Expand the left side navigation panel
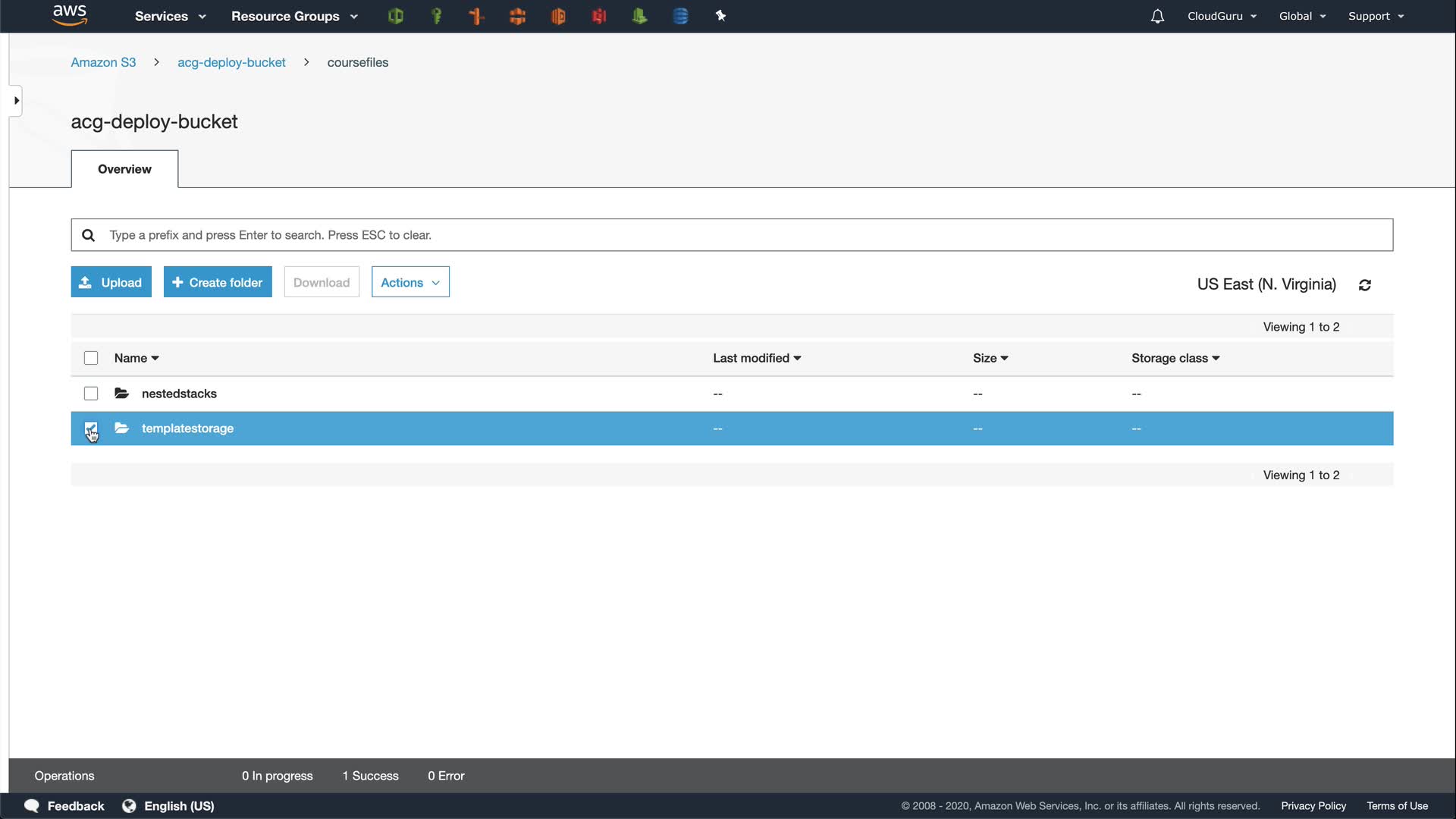Screen dimensions: 1456x819 coord(16,100)
